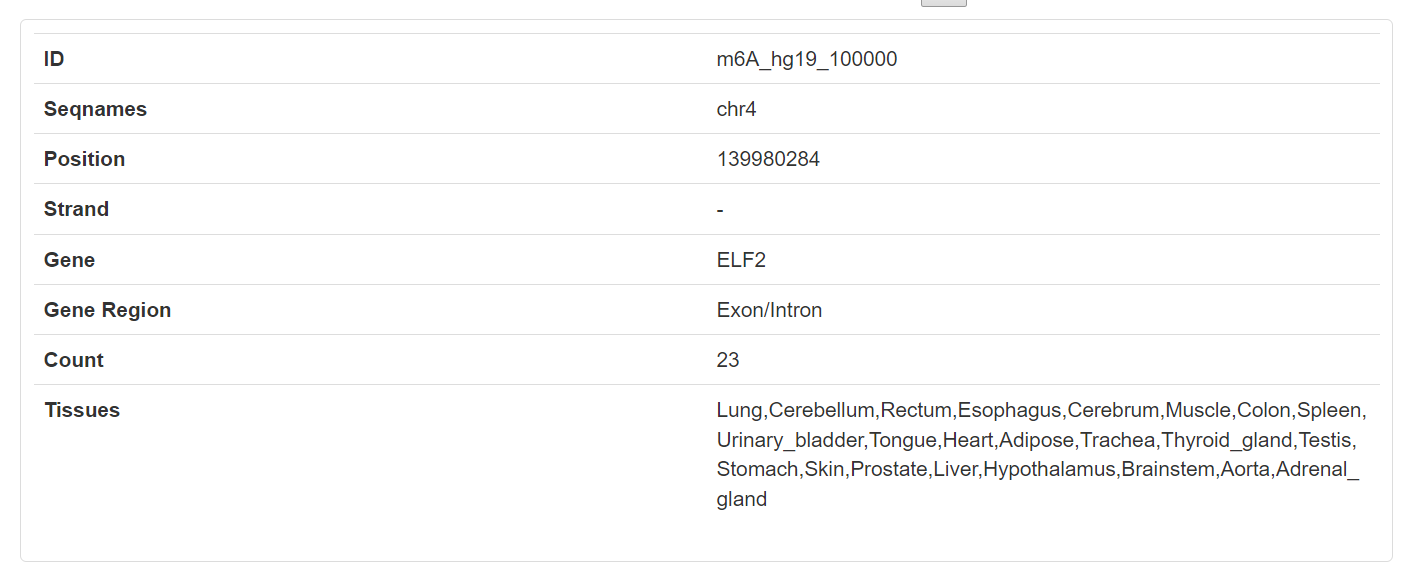1409x573 pixels.
Task: Click the Position row label
Action: [84, 159]
